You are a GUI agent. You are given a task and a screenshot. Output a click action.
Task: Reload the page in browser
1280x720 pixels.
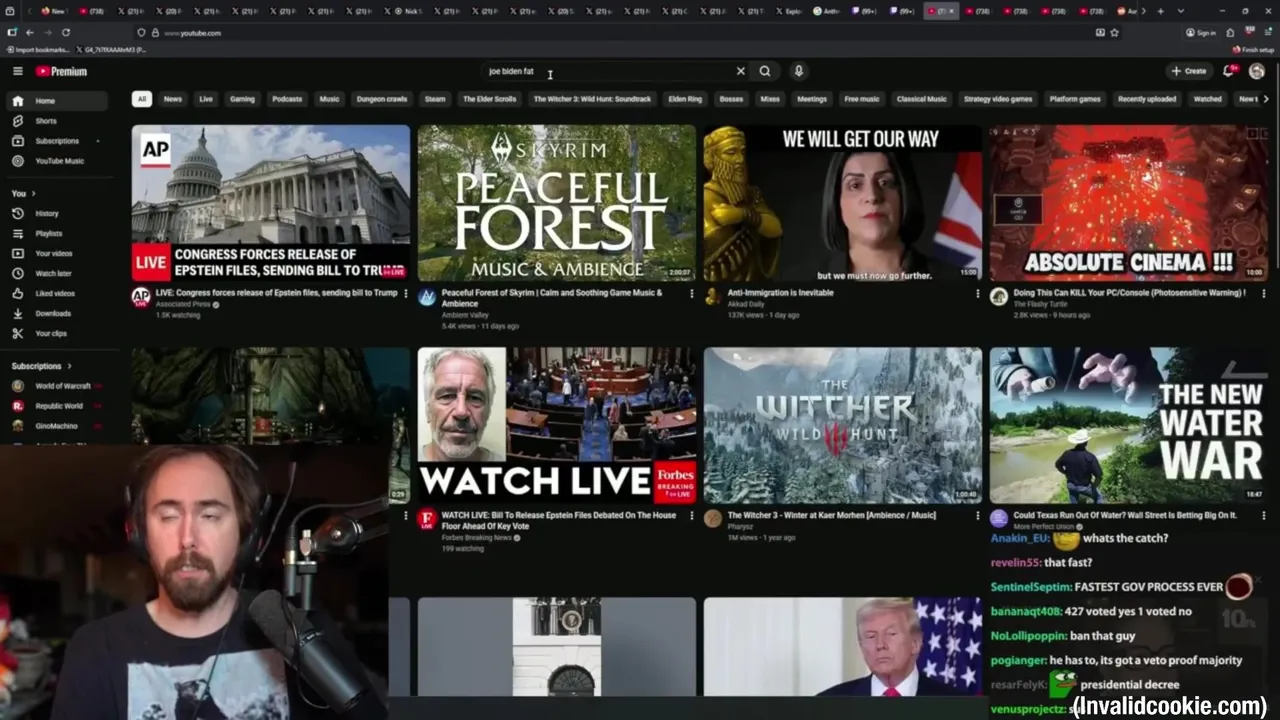(66, 33)
